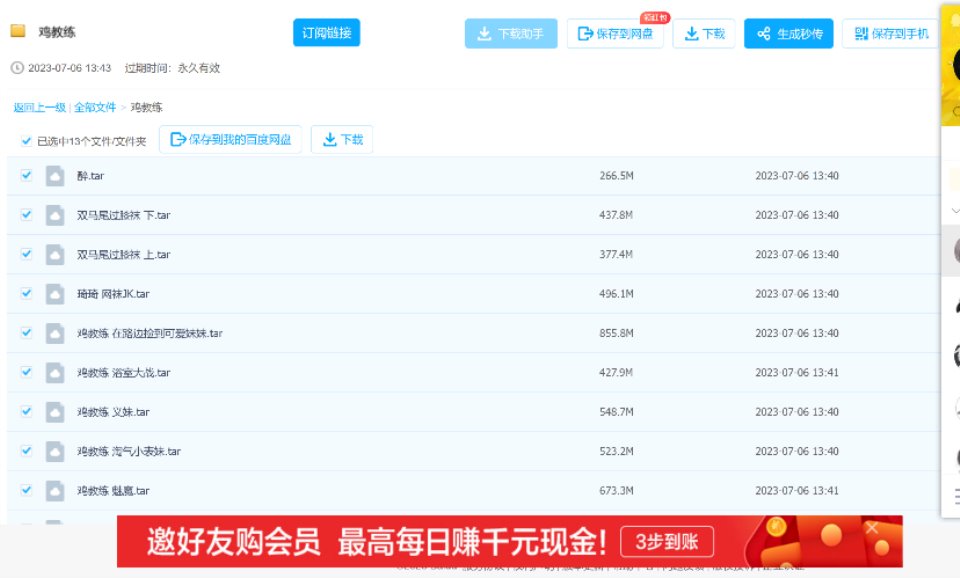Screen dimensions: 960x578
Task: Open file name 琦琦 网袜JK.tar
Action: click(x=113, y=294)
